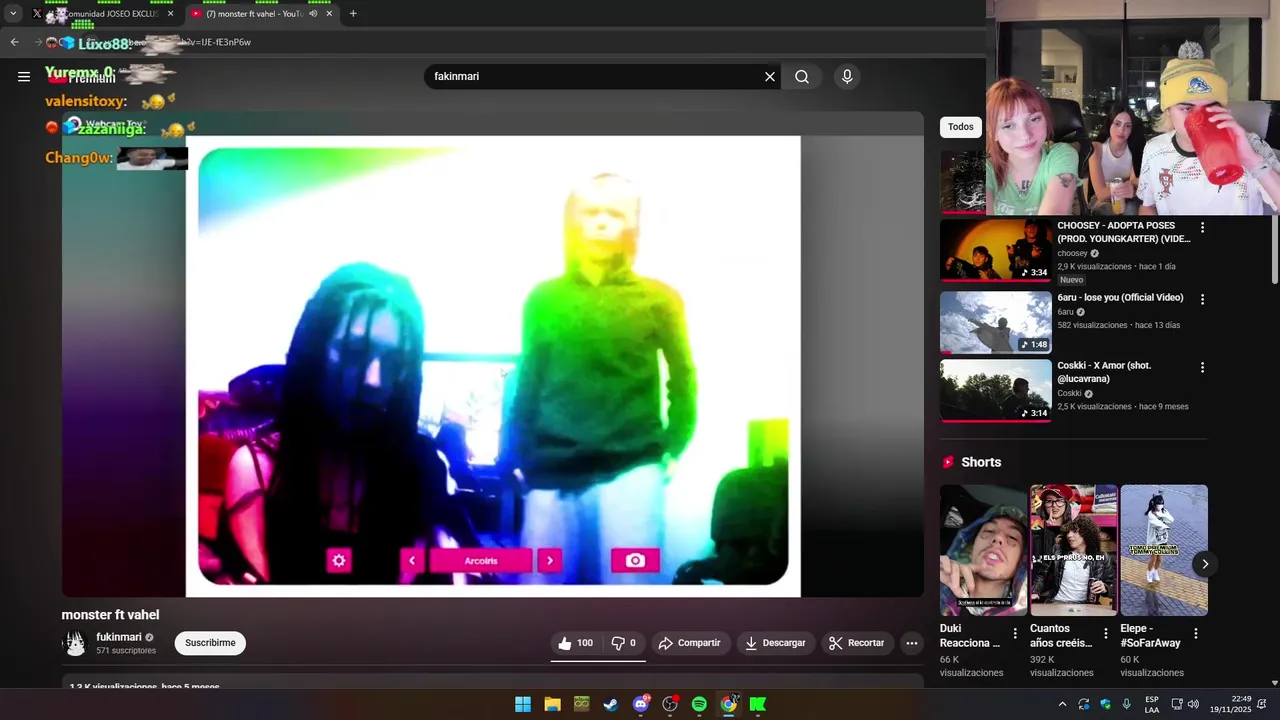
Task: Open the ESP LAA language switcher
Action: [x=1152, y=704]
